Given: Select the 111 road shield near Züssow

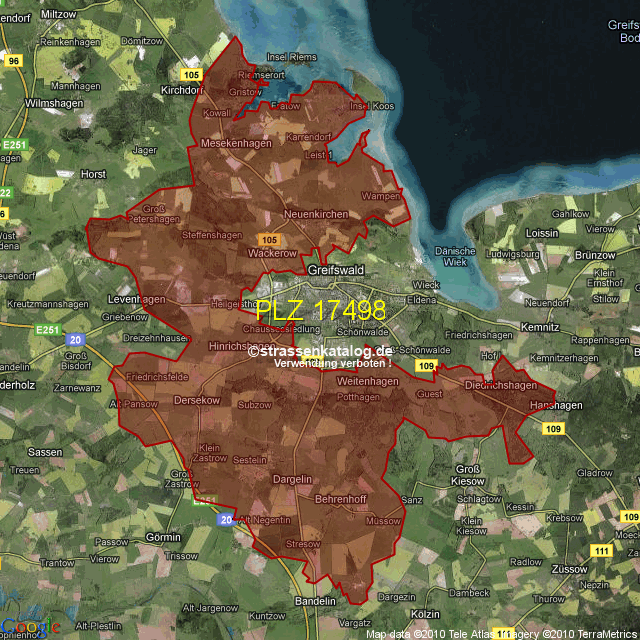Looking at the screenshot, I should click(600, 551).
